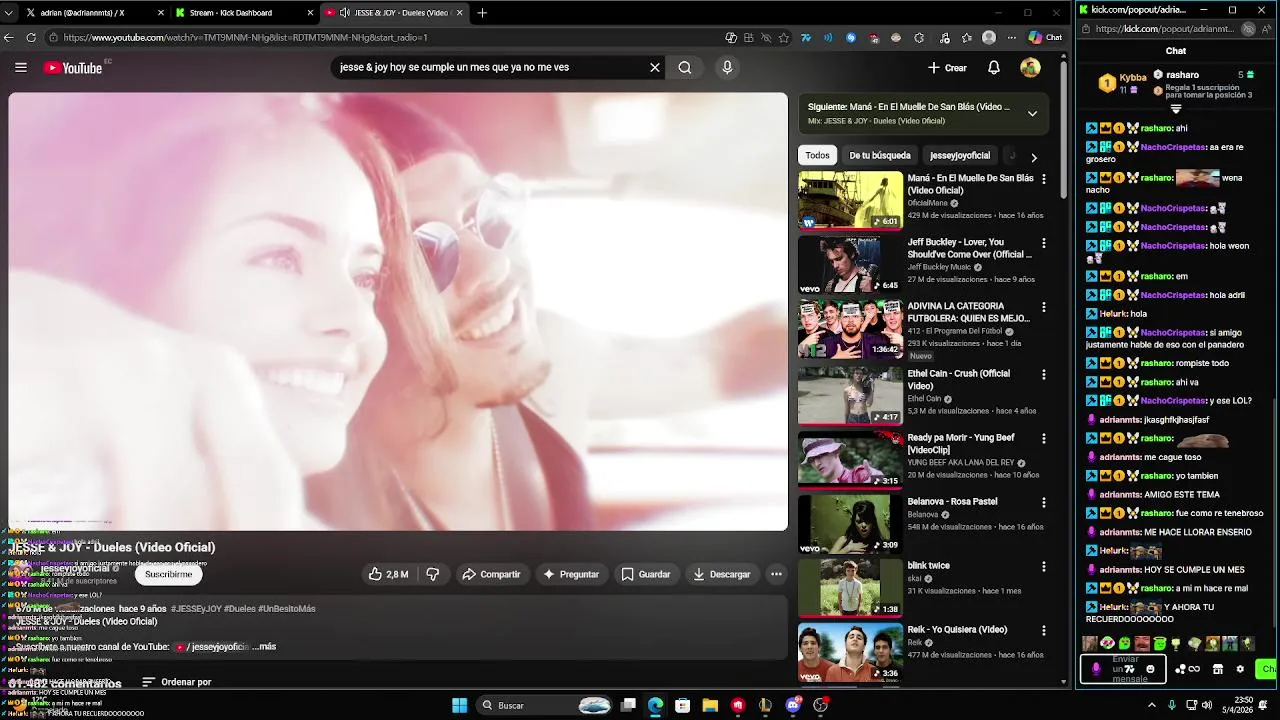Click the Kick chat message input
Image resolution: width=1280 pixels, height=720 pixels.
[x=1123, y=670]
